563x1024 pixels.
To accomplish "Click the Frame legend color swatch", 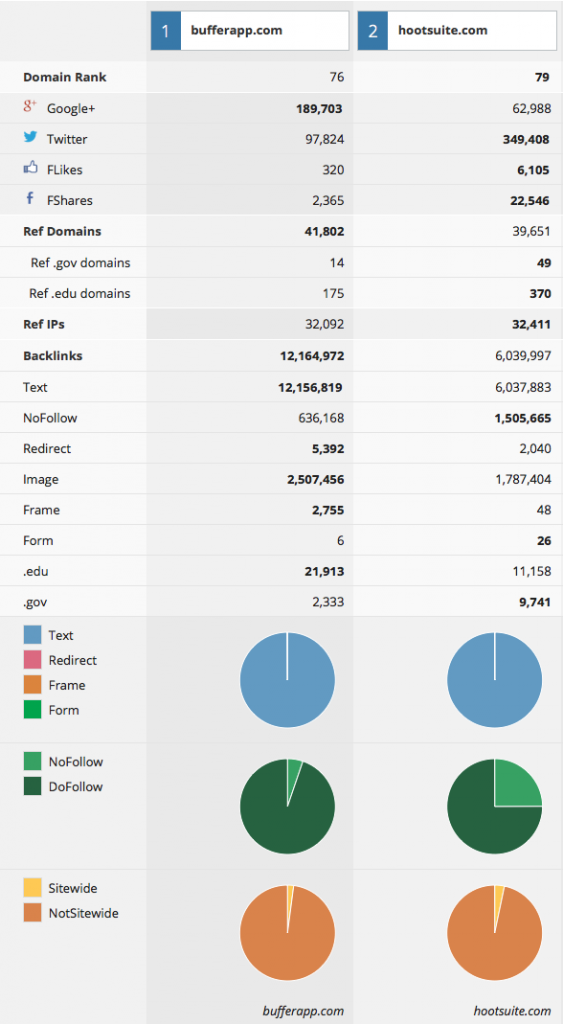I will point(33,684).
